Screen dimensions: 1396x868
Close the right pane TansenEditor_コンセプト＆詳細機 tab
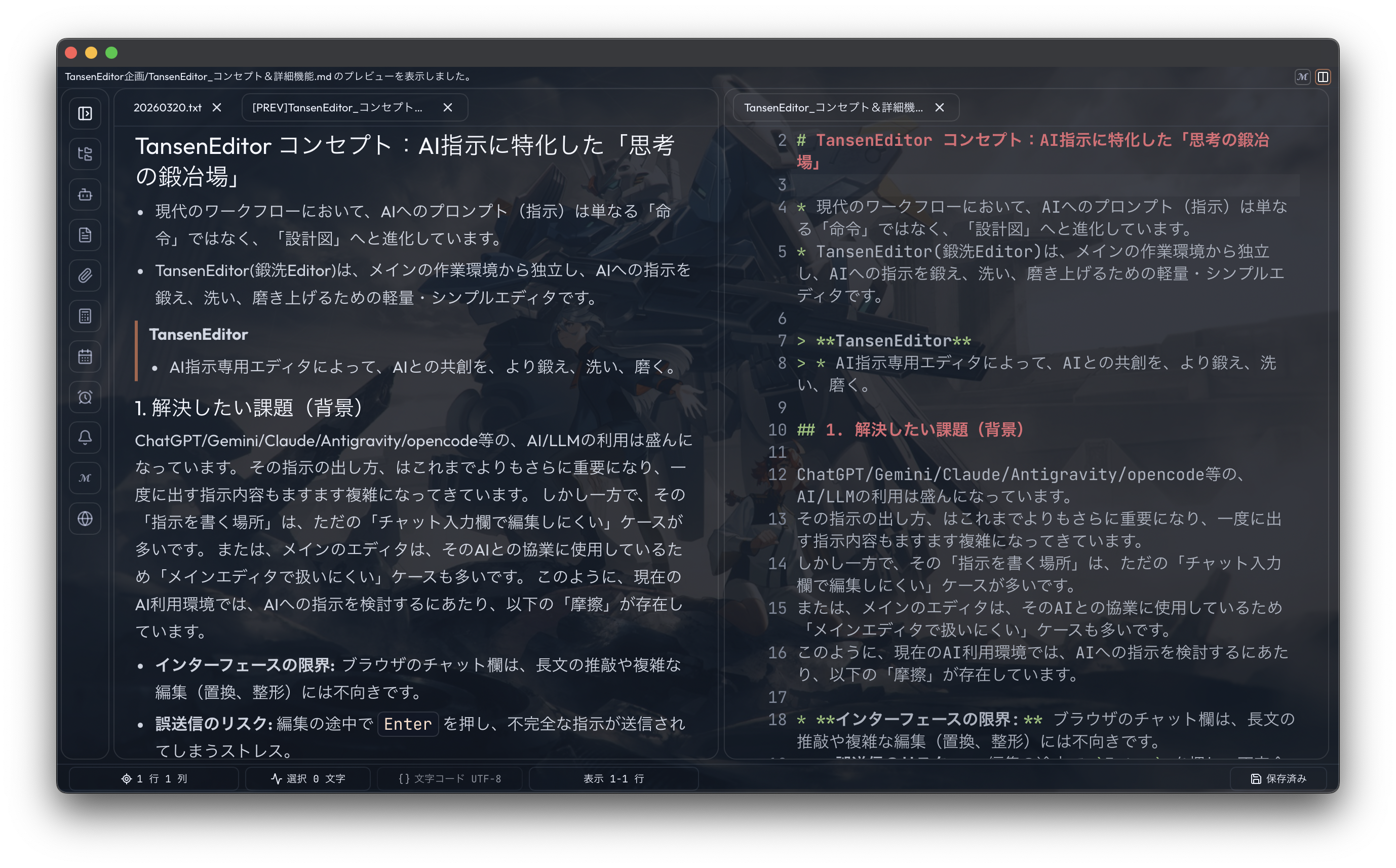940,108
